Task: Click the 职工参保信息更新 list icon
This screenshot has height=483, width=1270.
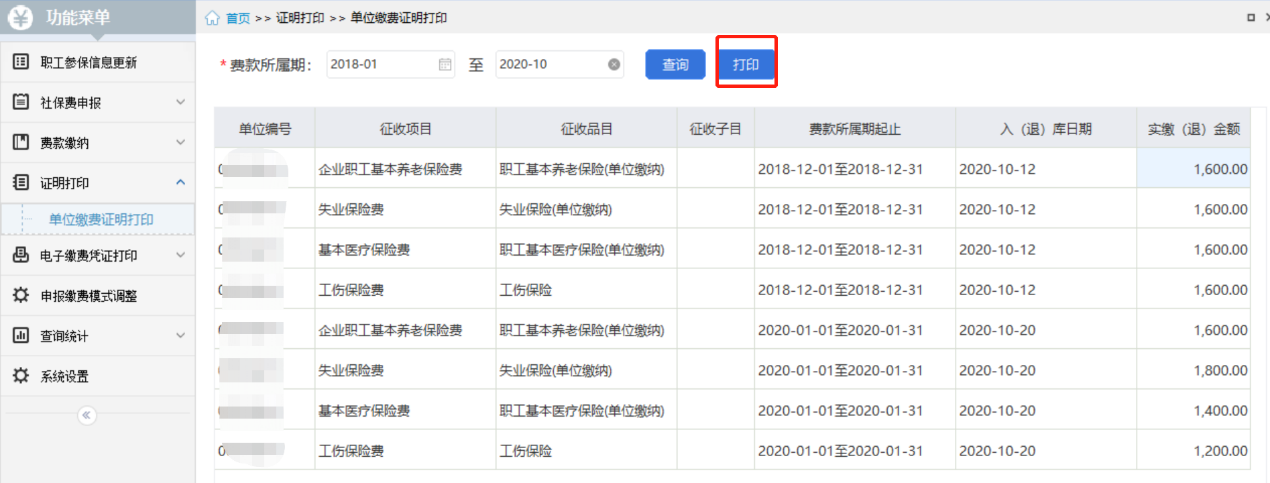Action: coord(20,62)
